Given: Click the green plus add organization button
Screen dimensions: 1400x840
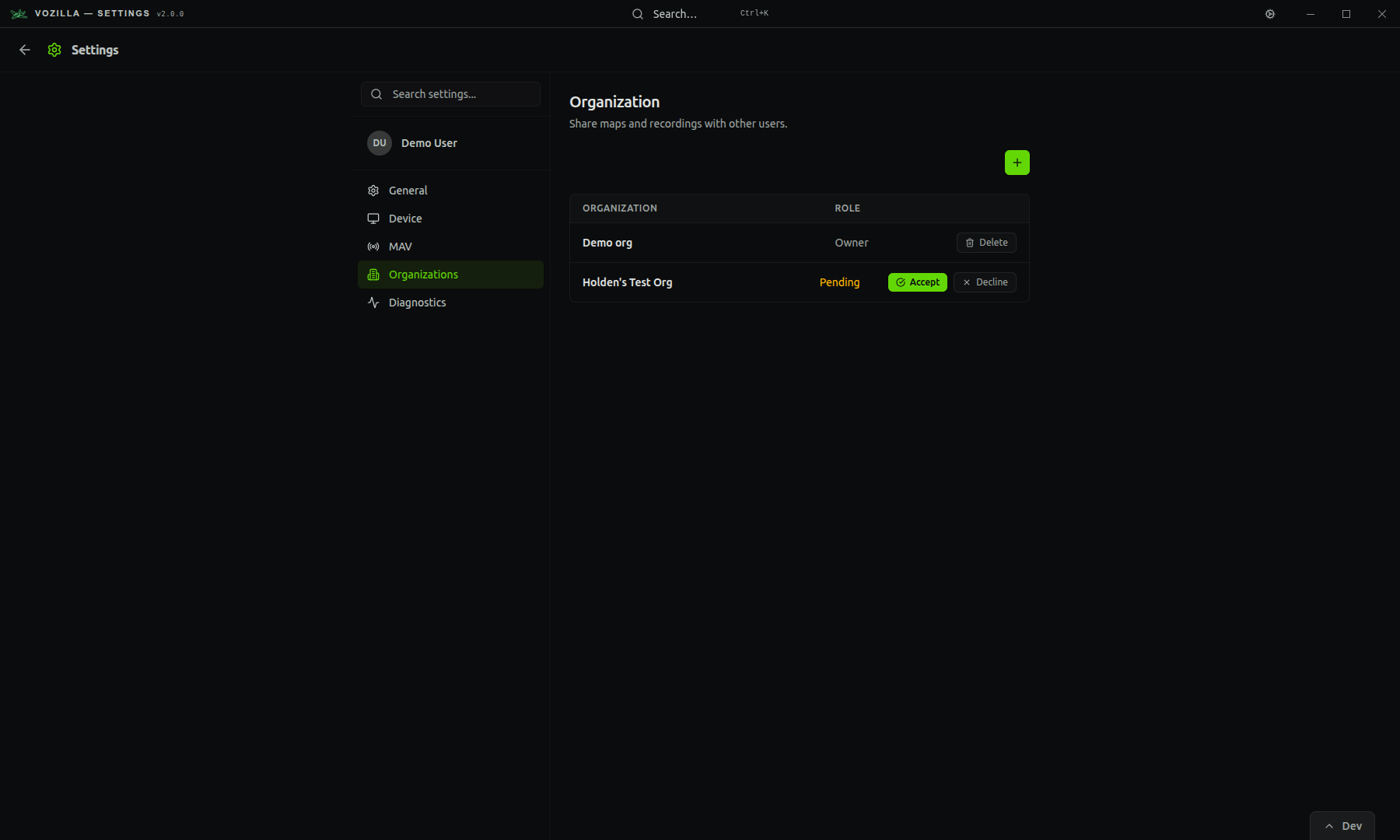Looking at the screenshot, I should coord(1017,163).
